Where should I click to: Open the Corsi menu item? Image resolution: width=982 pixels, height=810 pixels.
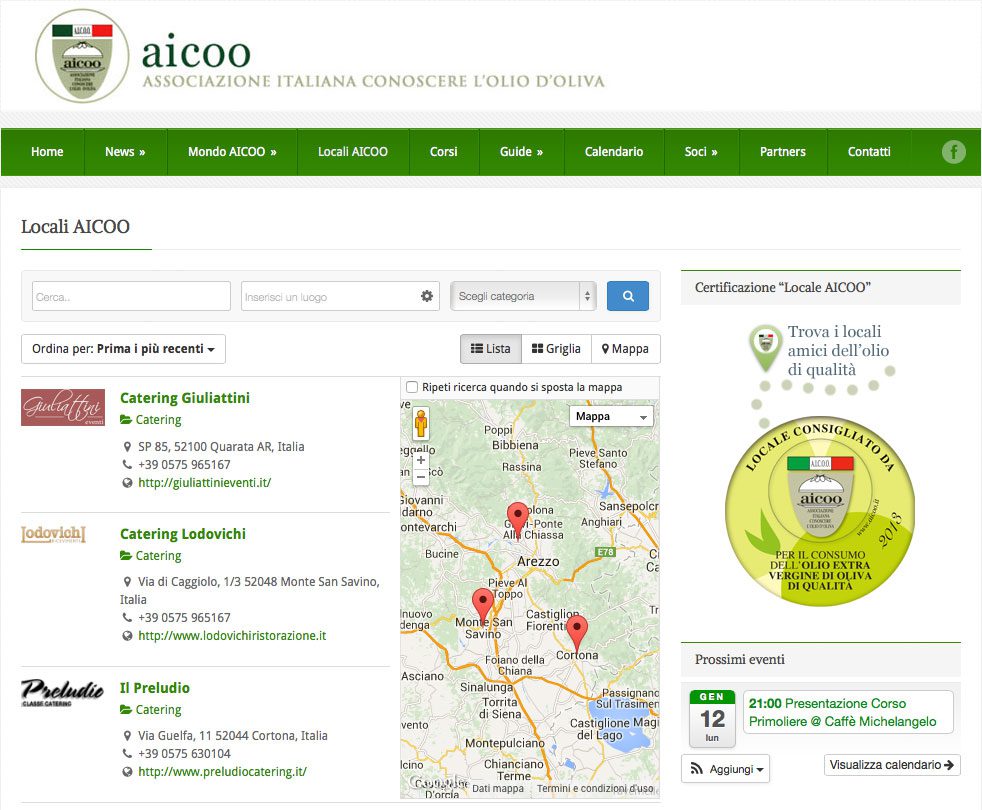443,152
